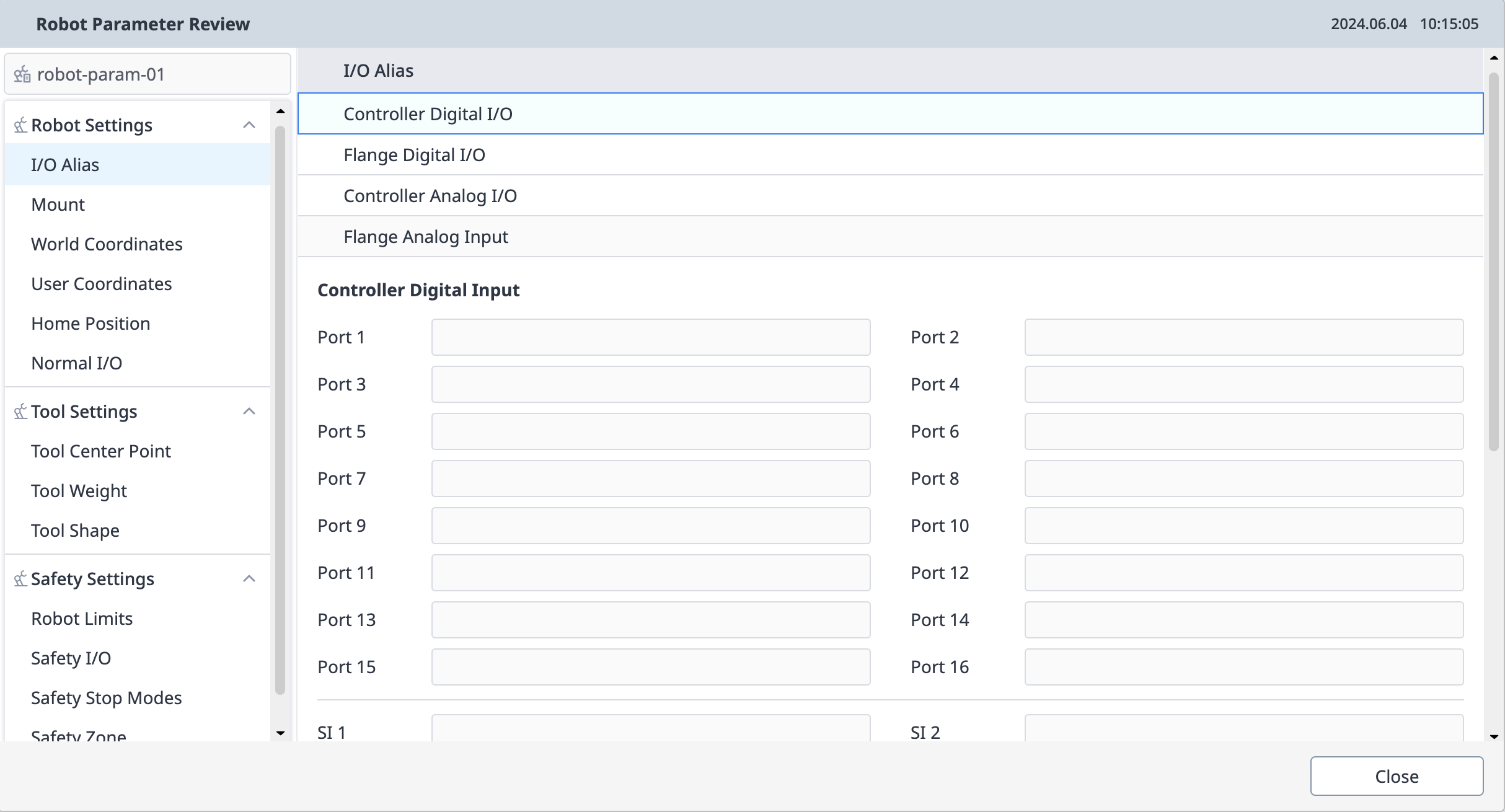Collapse the Robot Settings section chevron
Viewport: 1505px width, 812px height.
click(x=249, y=125)
